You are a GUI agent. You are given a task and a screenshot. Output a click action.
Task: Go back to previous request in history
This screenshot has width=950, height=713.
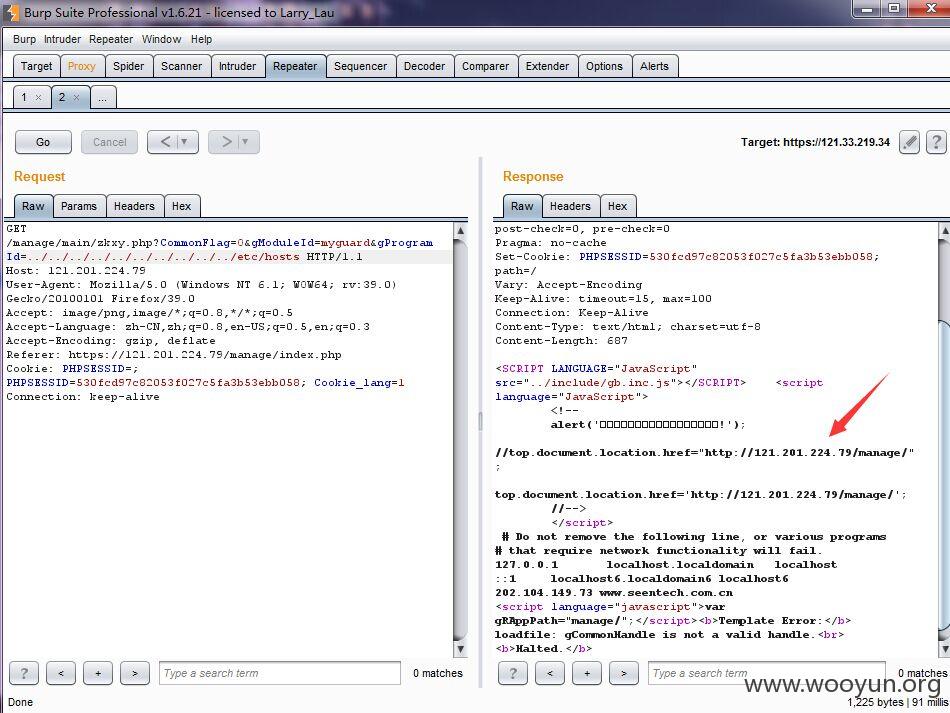pyautogui.click(x=164, y=142)
